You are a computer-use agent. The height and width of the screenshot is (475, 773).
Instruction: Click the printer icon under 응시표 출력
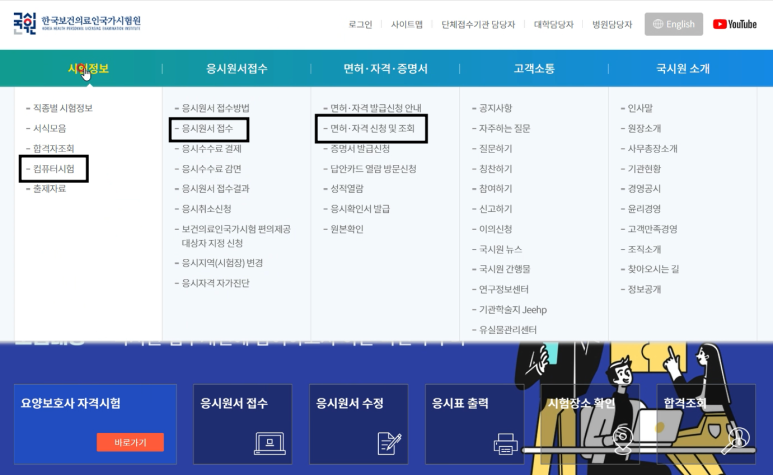pyautogui.click(x=505, y=441)
